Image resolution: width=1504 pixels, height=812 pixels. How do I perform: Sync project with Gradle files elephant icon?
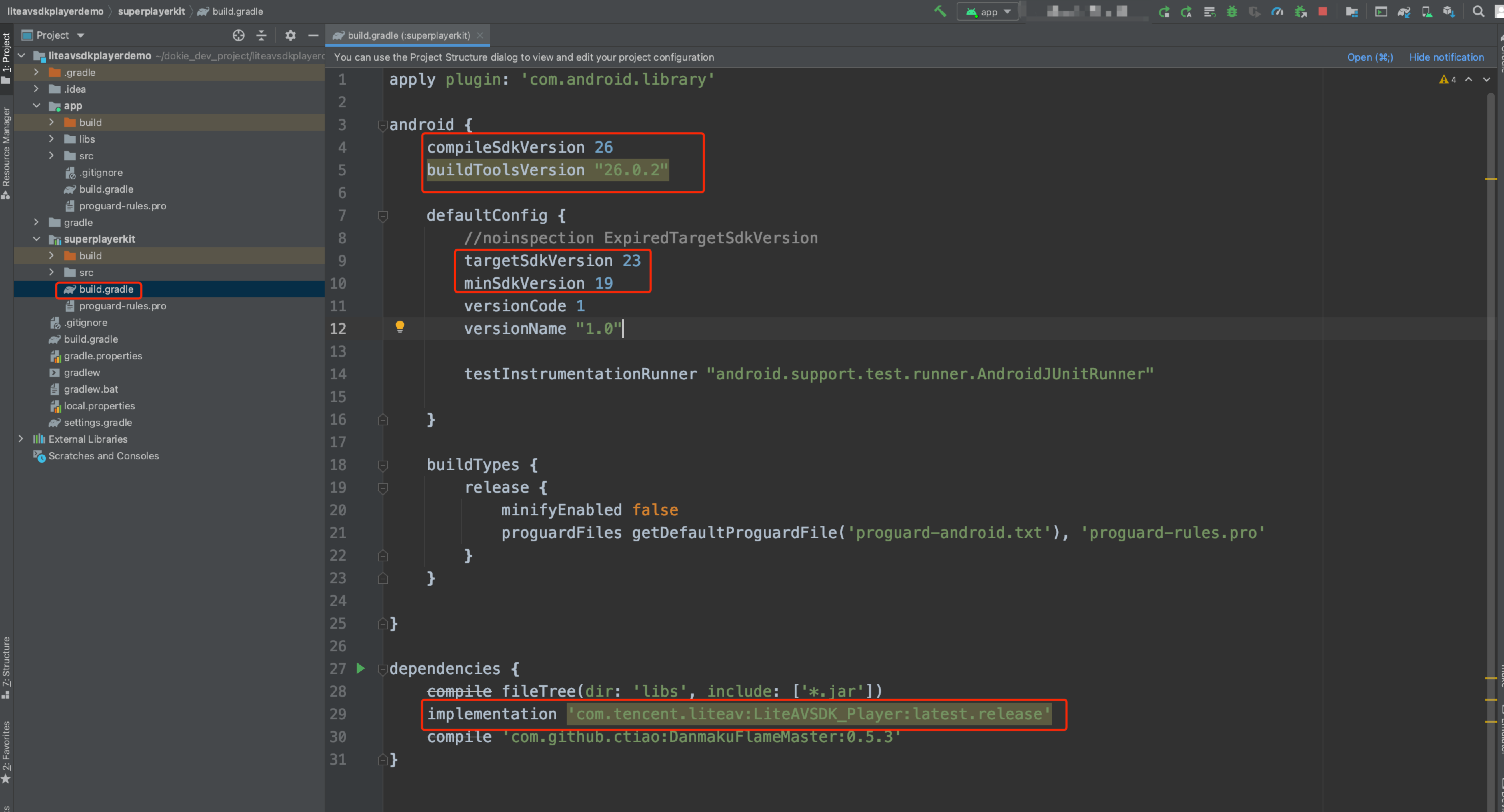1404,12
